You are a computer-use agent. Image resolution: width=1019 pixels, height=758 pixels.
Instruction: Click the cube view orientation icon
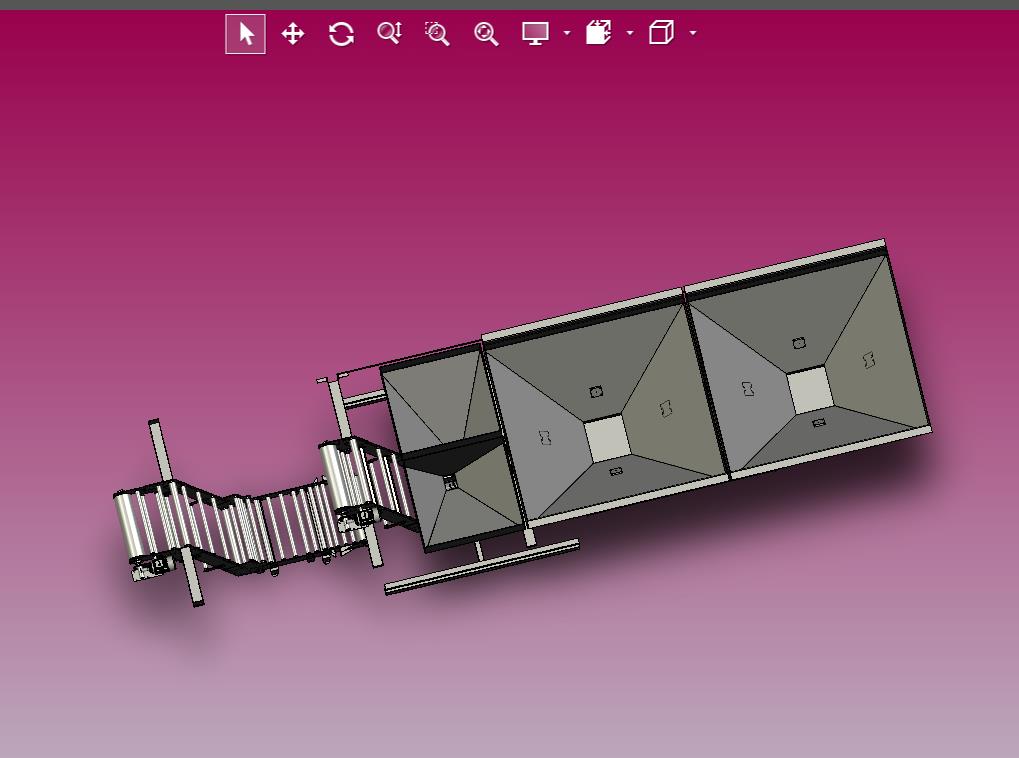coord(661,32)
